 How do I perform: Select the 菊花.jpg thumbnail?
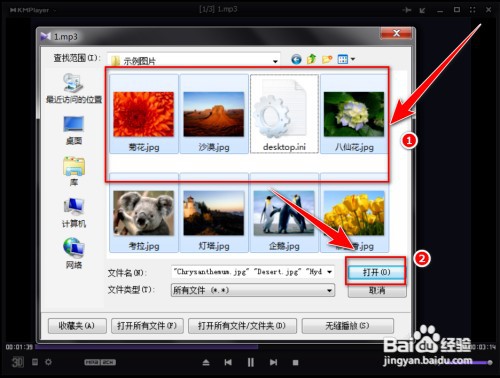tap(144, 114)
